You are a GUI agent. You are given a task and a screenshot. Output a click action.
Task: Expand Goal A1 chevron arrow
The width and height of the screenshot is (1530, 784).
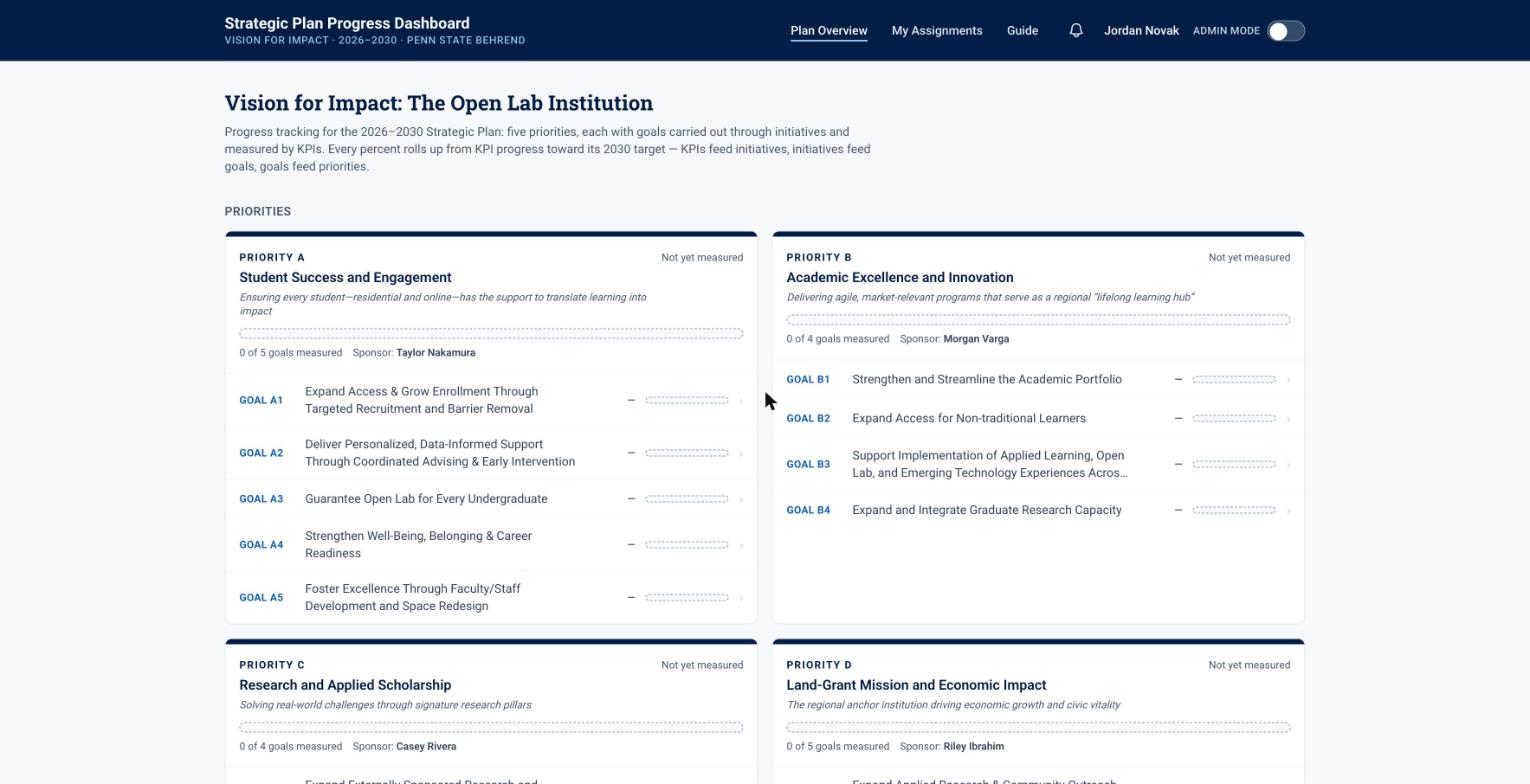pos(741,400)
